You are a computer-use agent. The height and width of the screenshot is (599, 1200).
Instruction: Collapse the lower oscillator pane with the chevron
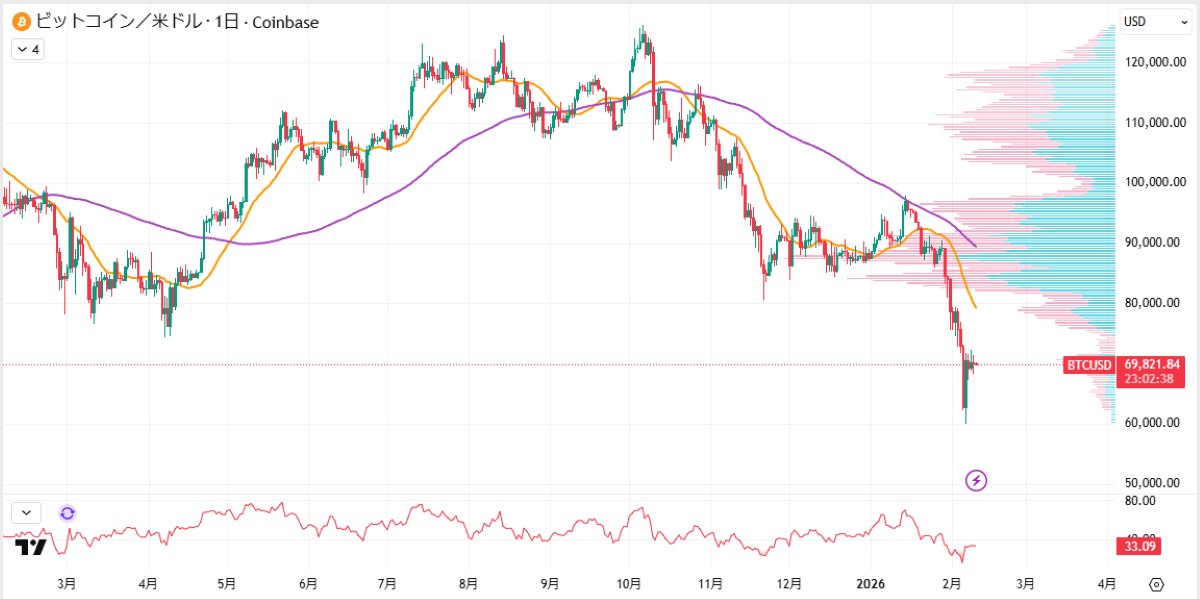[27, 513]
